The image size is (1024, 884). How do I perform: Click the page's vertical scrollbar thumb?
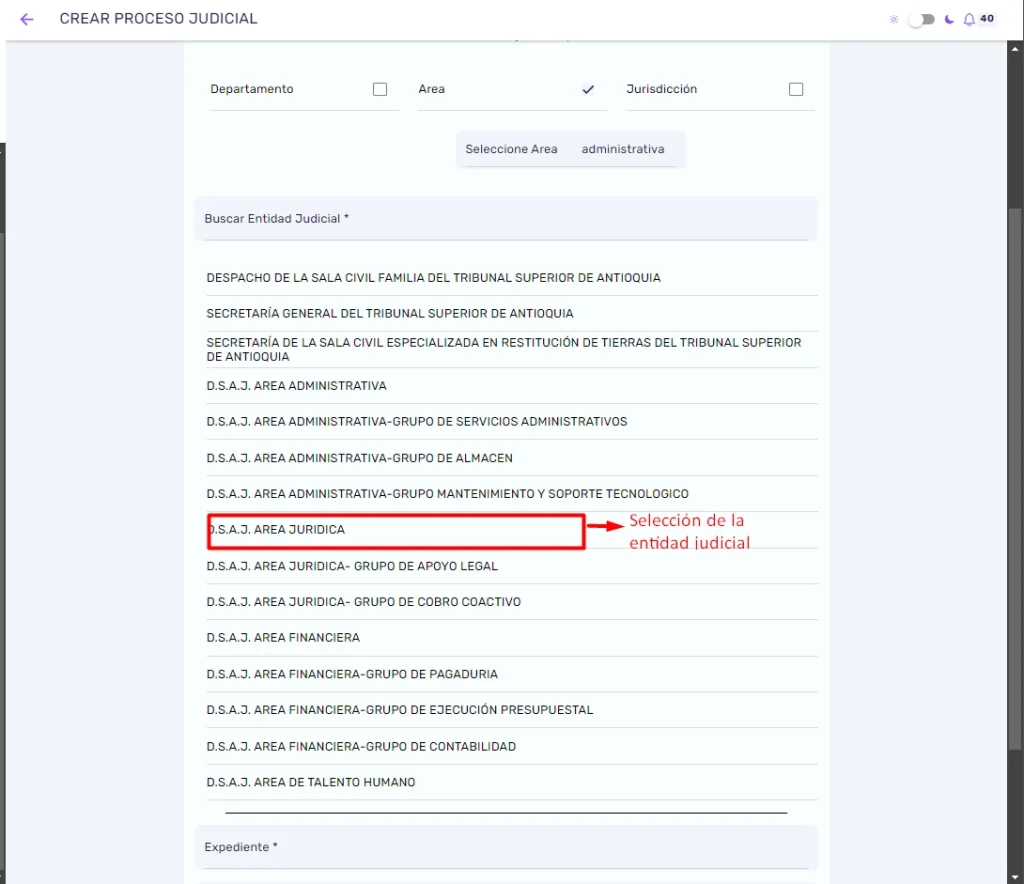pos(1015,480)
